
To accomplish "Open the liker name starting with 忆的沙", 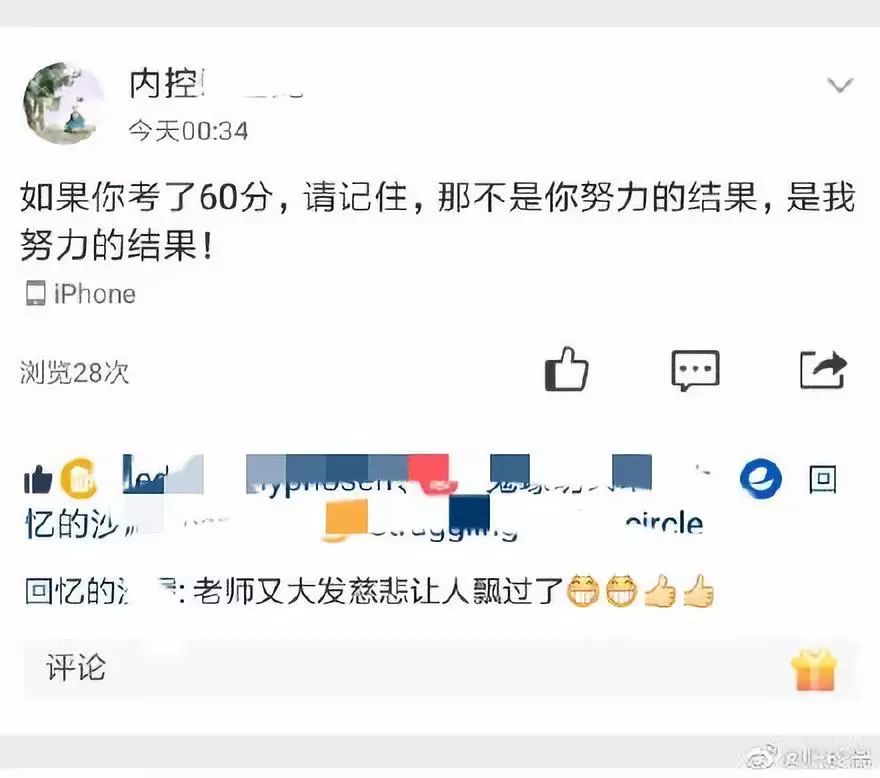I will (x=73, y=523).
